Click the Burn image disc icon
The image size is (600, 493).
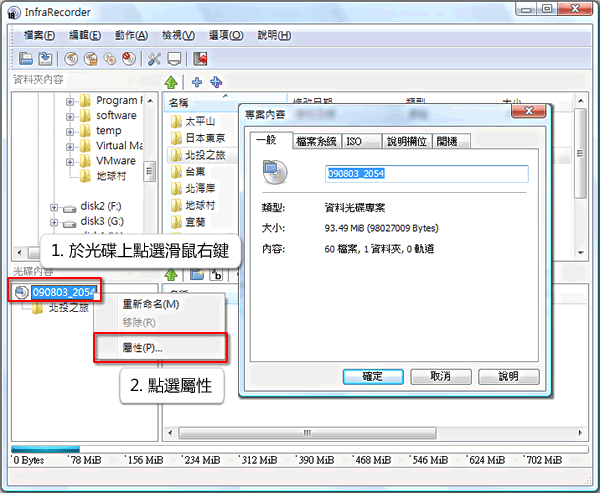(x=91, y=59)
